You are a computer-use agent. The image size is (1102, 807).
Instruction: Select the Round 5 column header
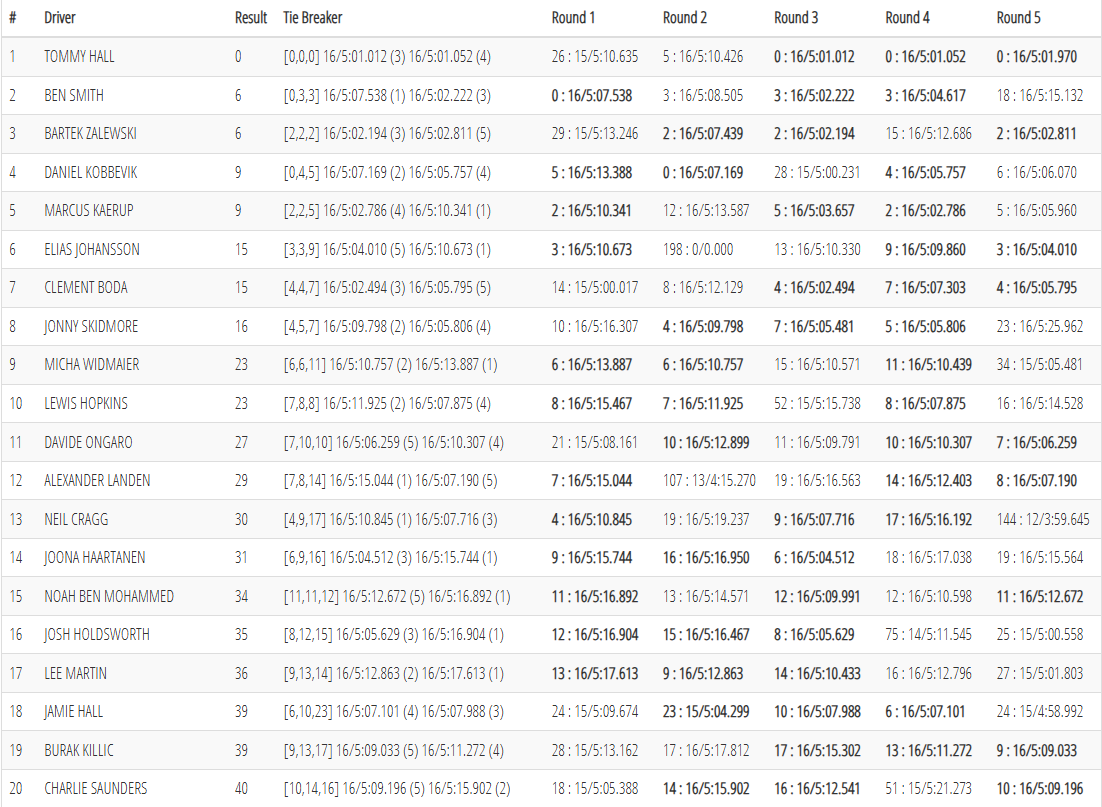pos(1019,18)
